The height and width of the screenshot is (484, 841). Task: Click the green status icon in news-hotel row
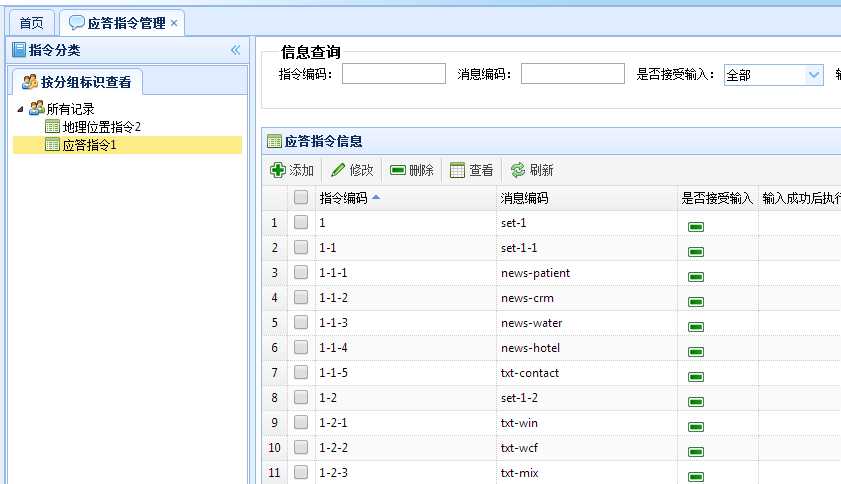tap(696, 352)
